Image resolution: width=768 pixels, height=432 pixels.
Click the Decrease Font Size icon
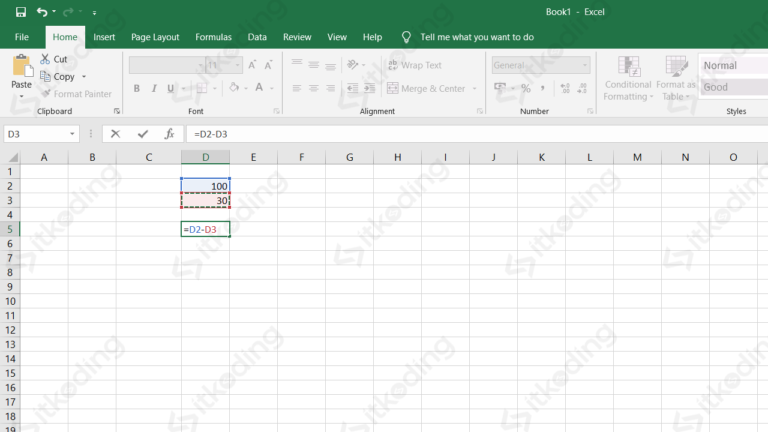[268, 65]
